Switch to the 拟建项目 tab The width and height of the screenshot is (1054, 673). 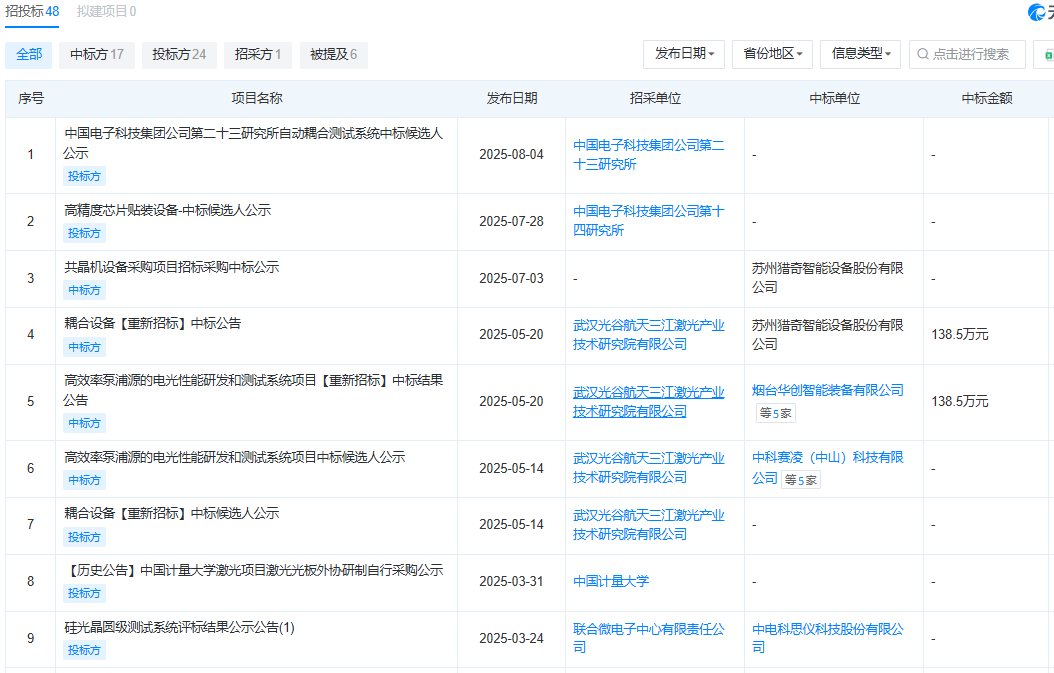106,11
